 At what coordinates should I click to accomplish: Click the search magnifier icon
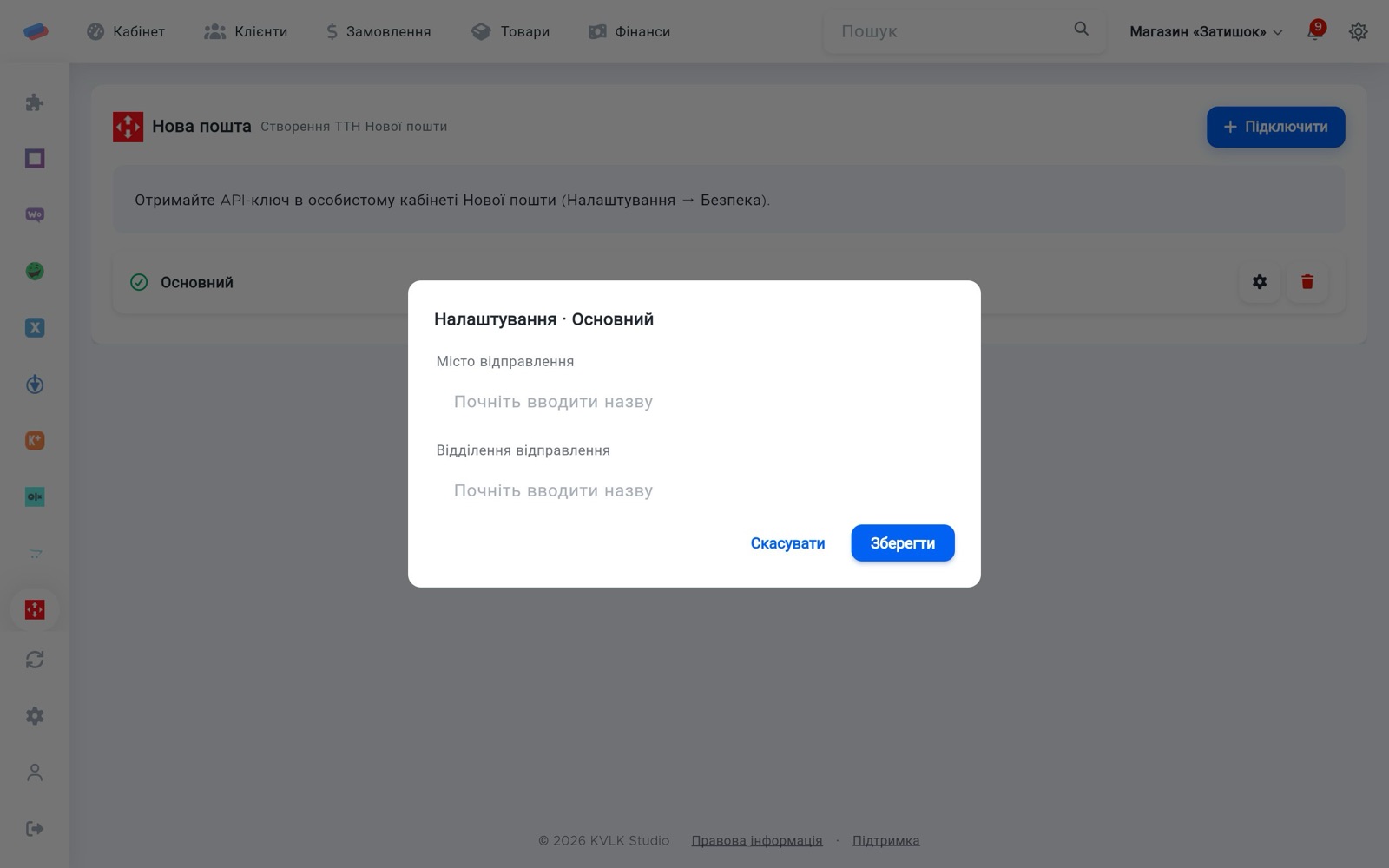[1081, 30]
